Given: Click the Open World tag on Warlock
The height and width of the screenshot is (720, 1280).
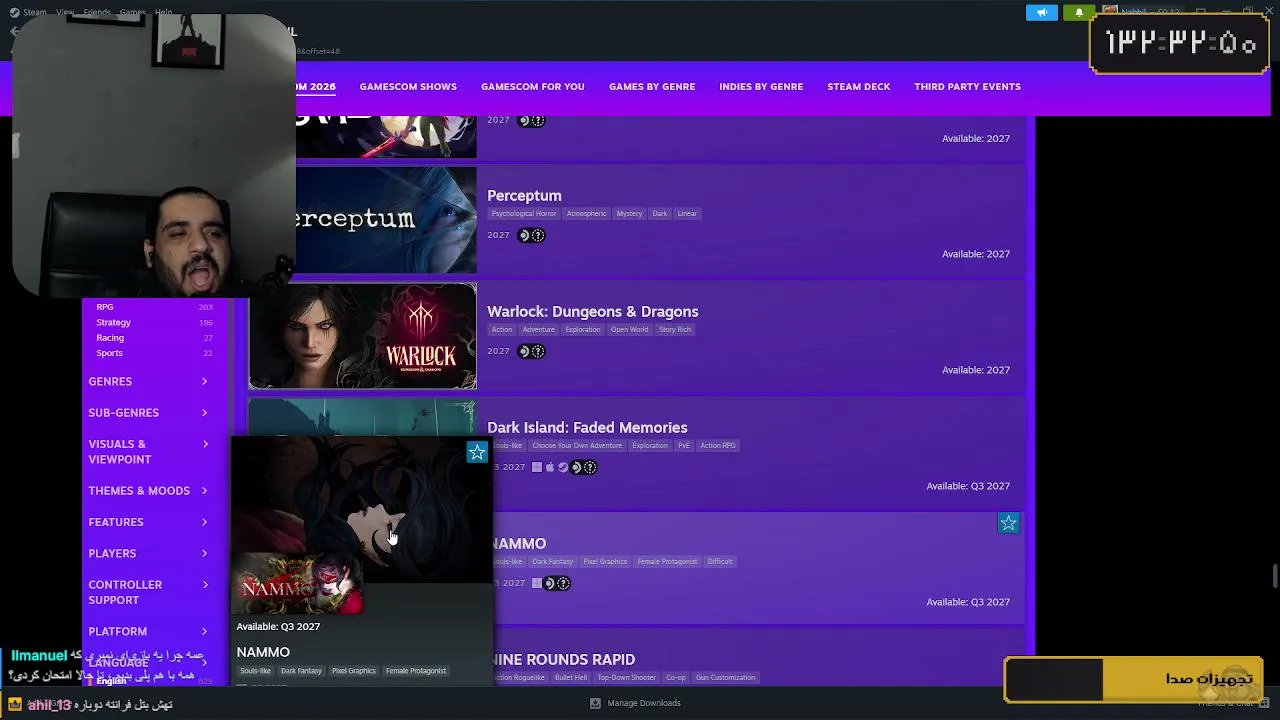Looking at the screenshot, I should coord(630,330).
